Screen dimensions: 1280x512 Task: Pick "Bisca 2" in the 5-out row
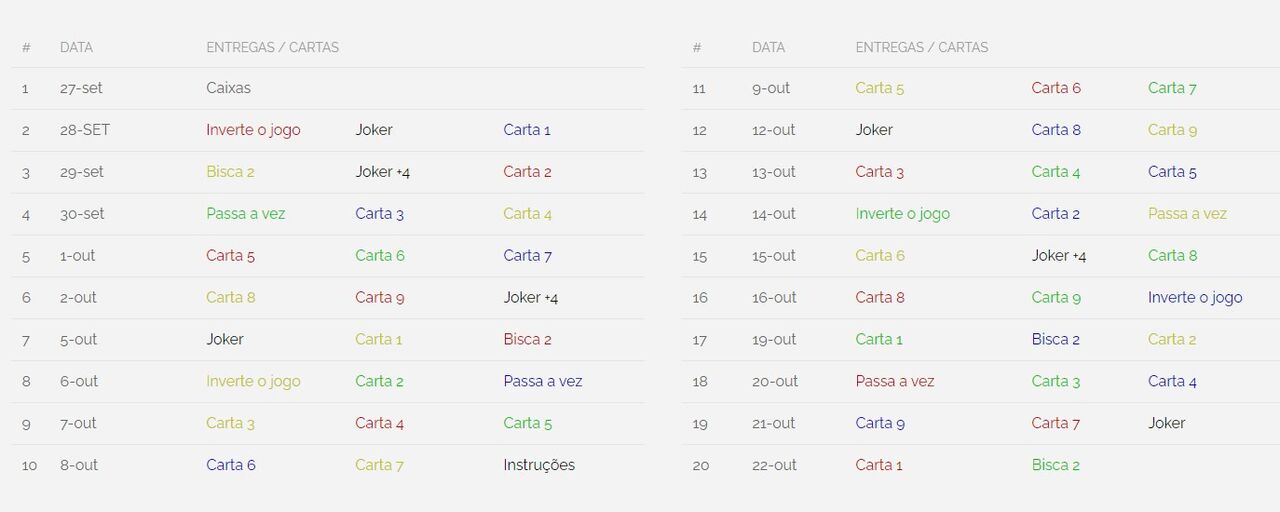527,340
